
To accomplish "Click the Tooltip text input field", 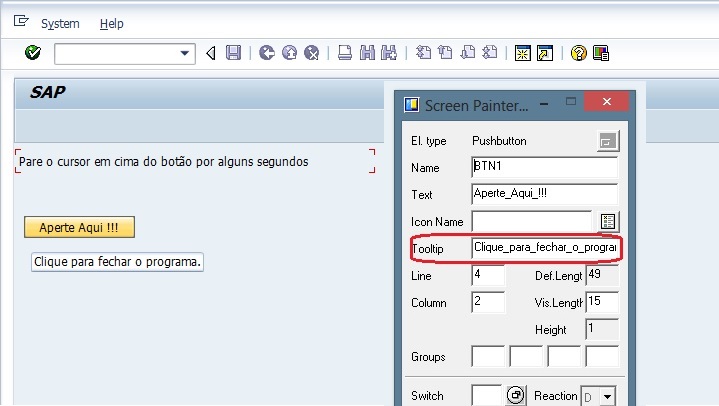I will (x=546, y=248).
